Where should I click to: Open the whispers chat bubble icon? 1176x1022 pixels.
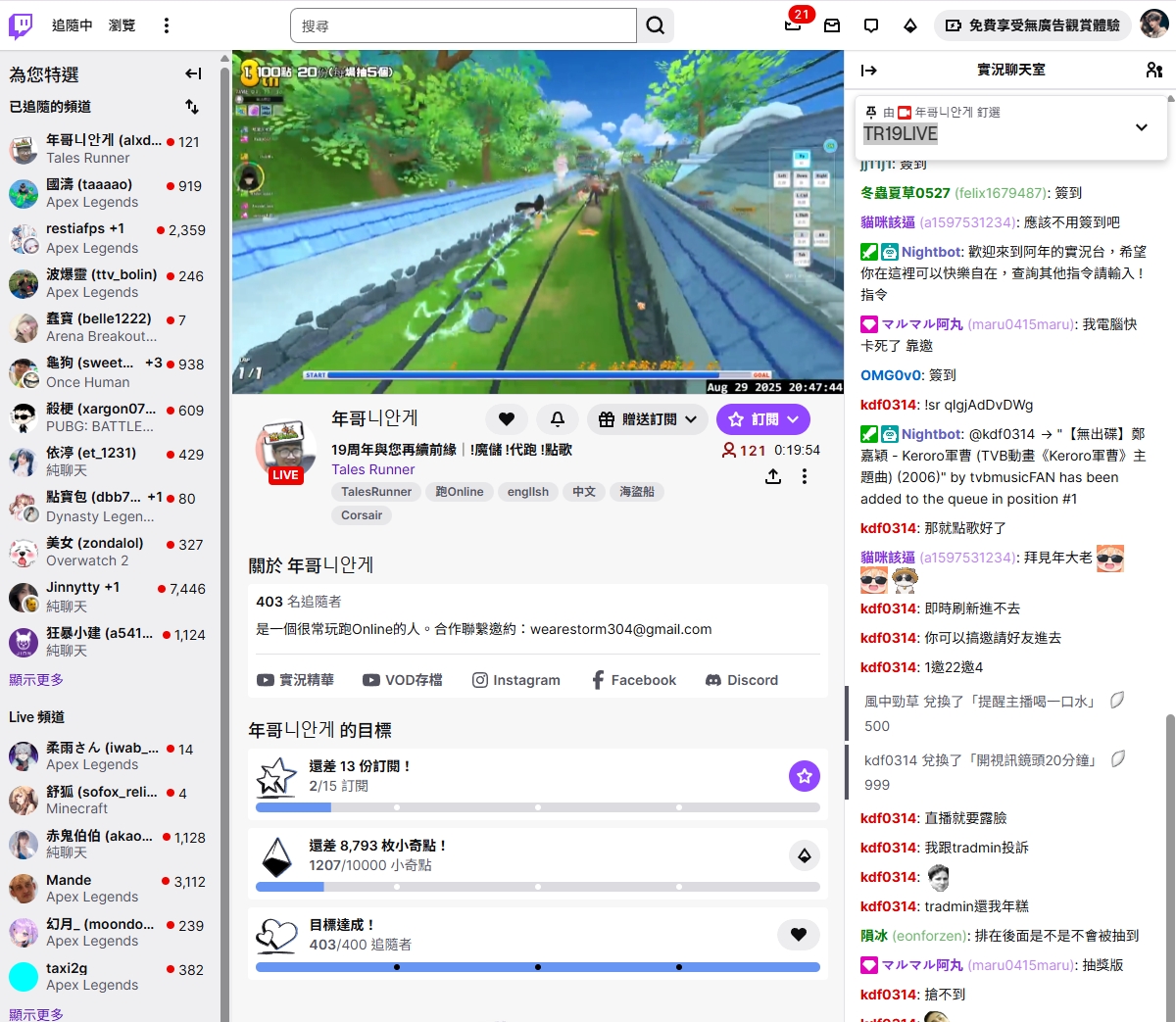(x=871, y=25)
